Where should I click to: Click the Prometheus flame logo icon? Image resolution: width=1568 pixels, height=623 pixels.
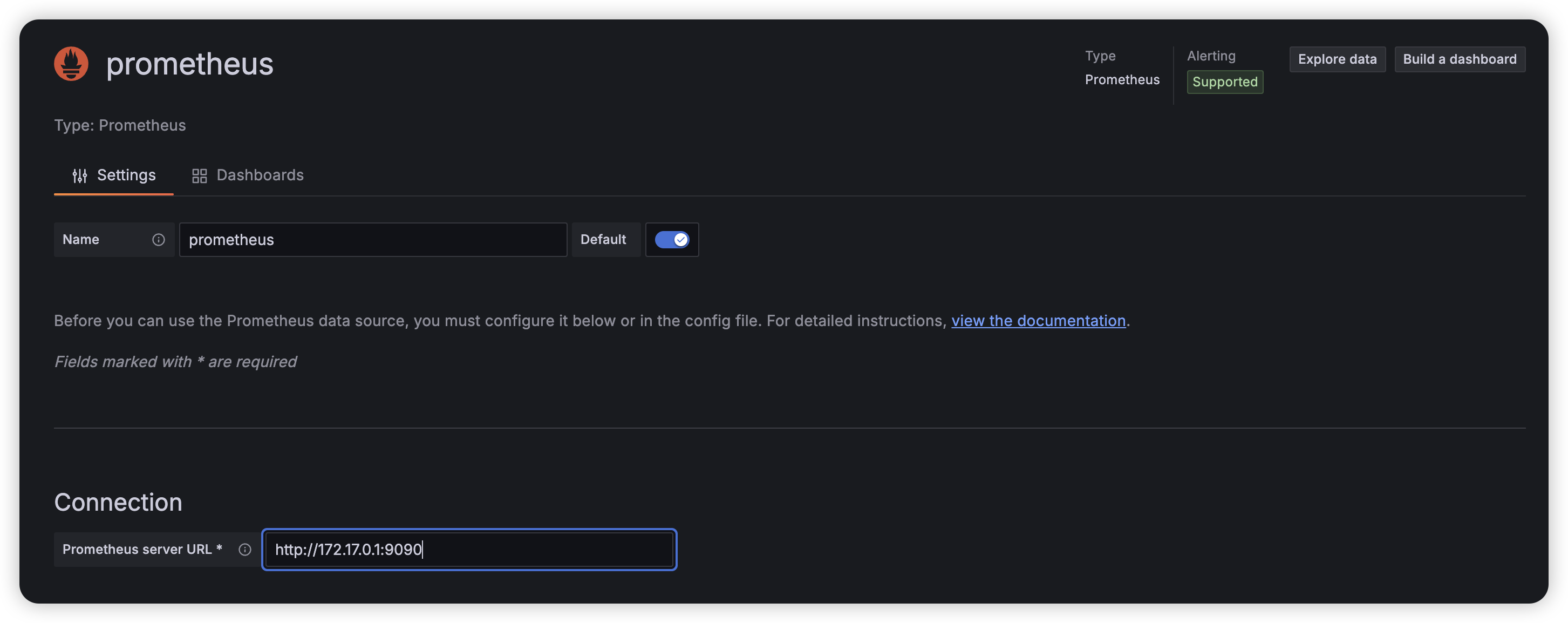pyautogui.click(x=71, y=63)
